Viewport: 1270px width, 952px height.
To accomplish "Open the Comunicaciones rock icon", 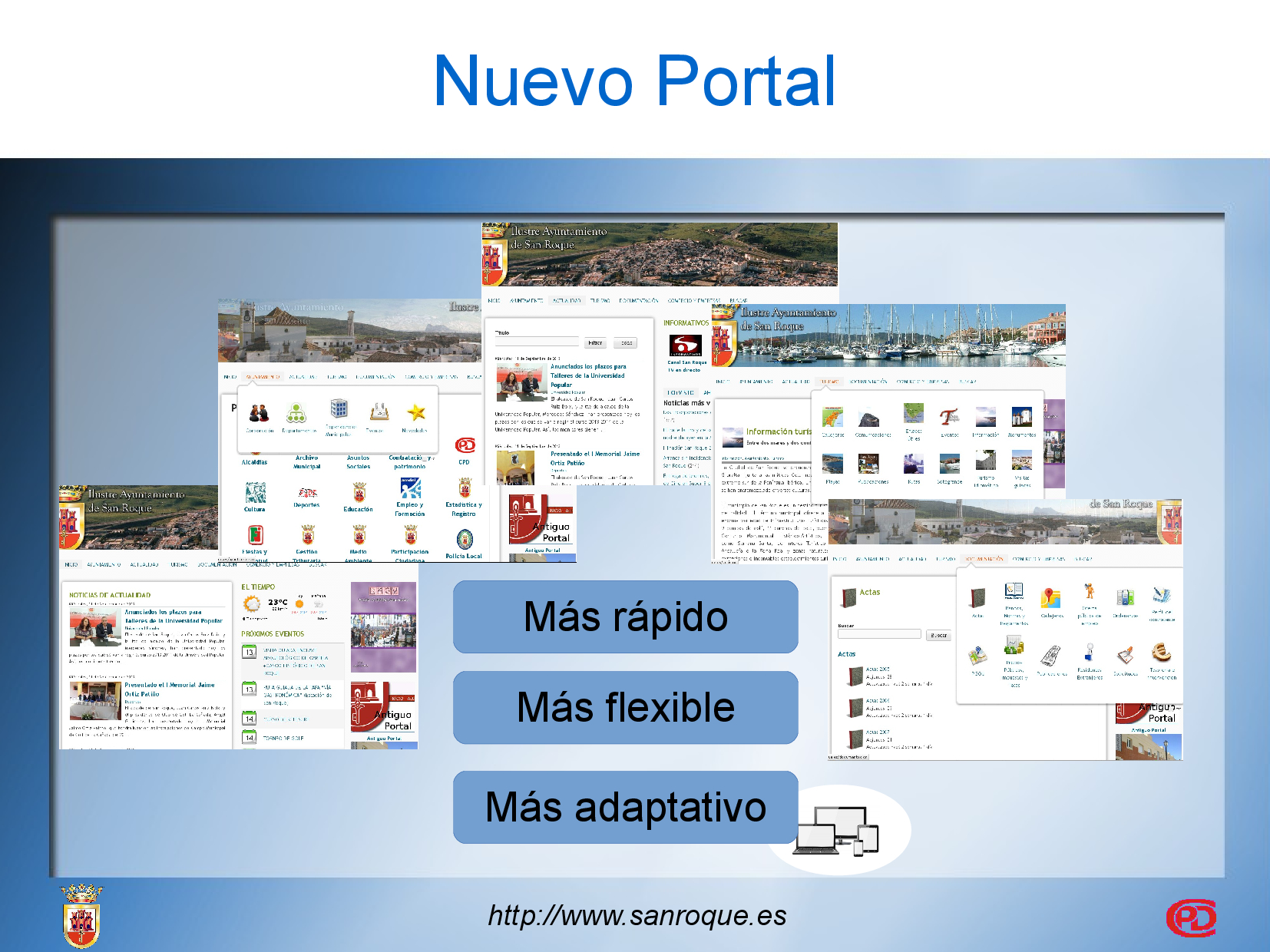I will [869, 418].
